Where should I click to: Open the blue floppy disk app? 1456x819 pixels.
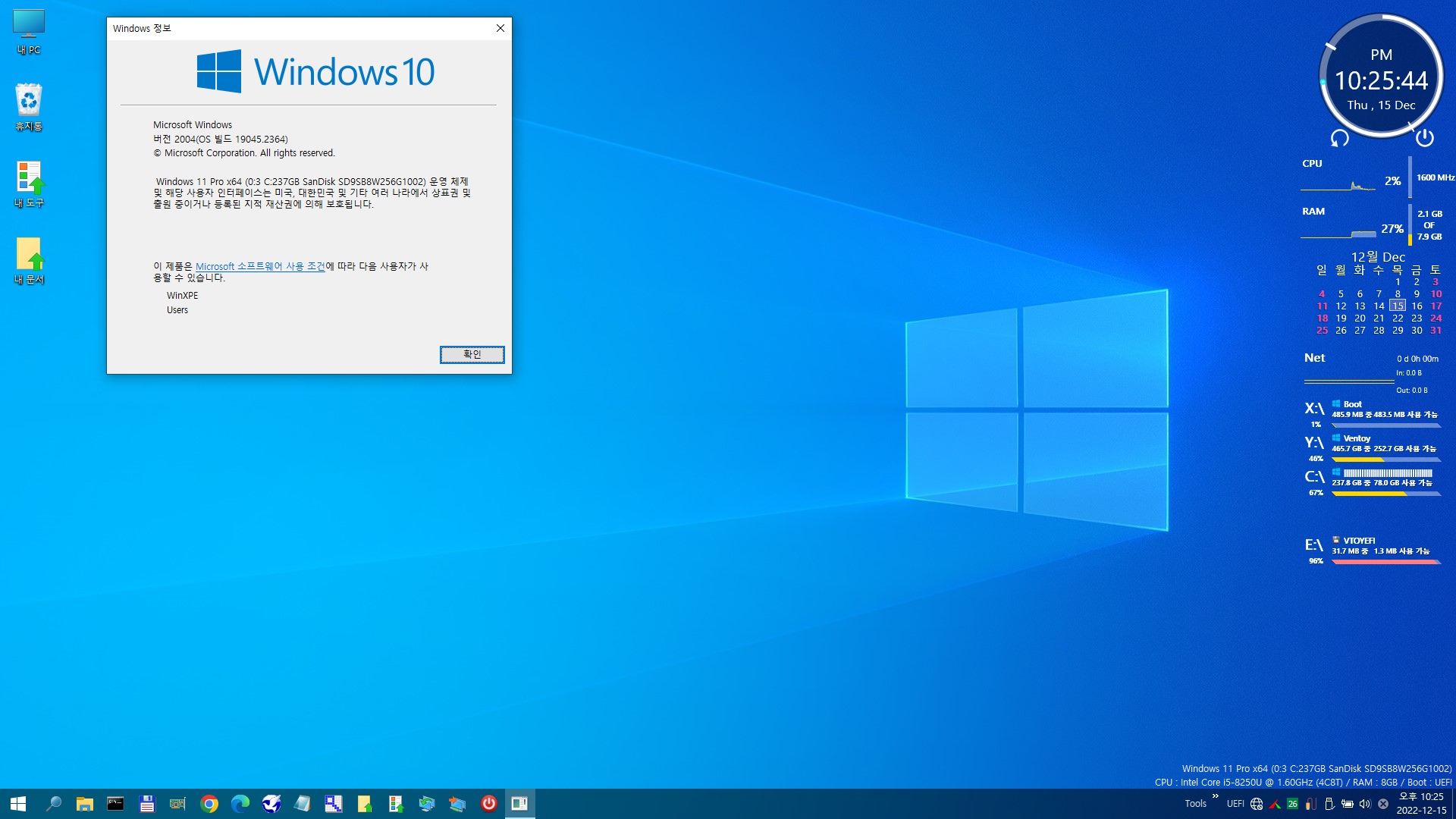(x=146, y=804)
